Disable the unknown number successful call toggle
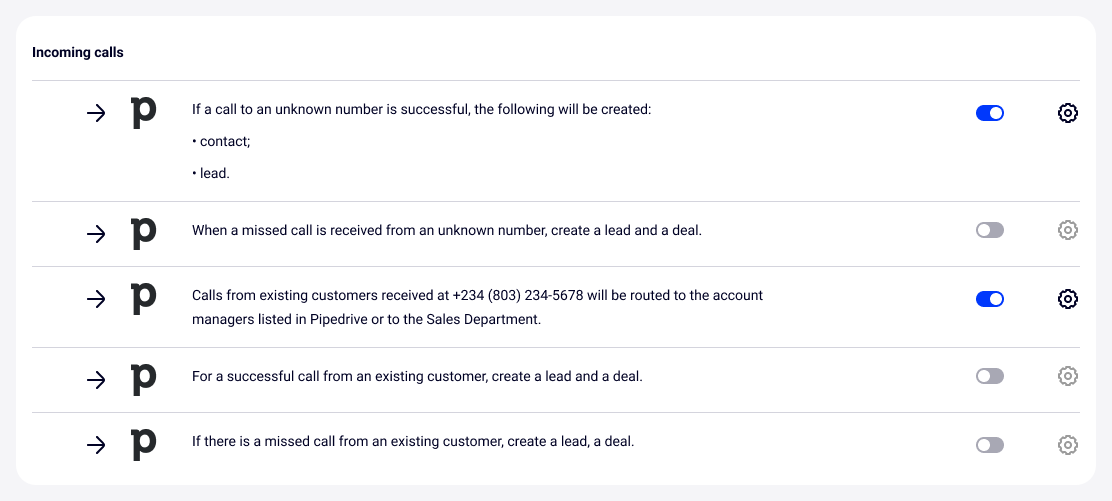1112x501 pixels. point(989,113)
